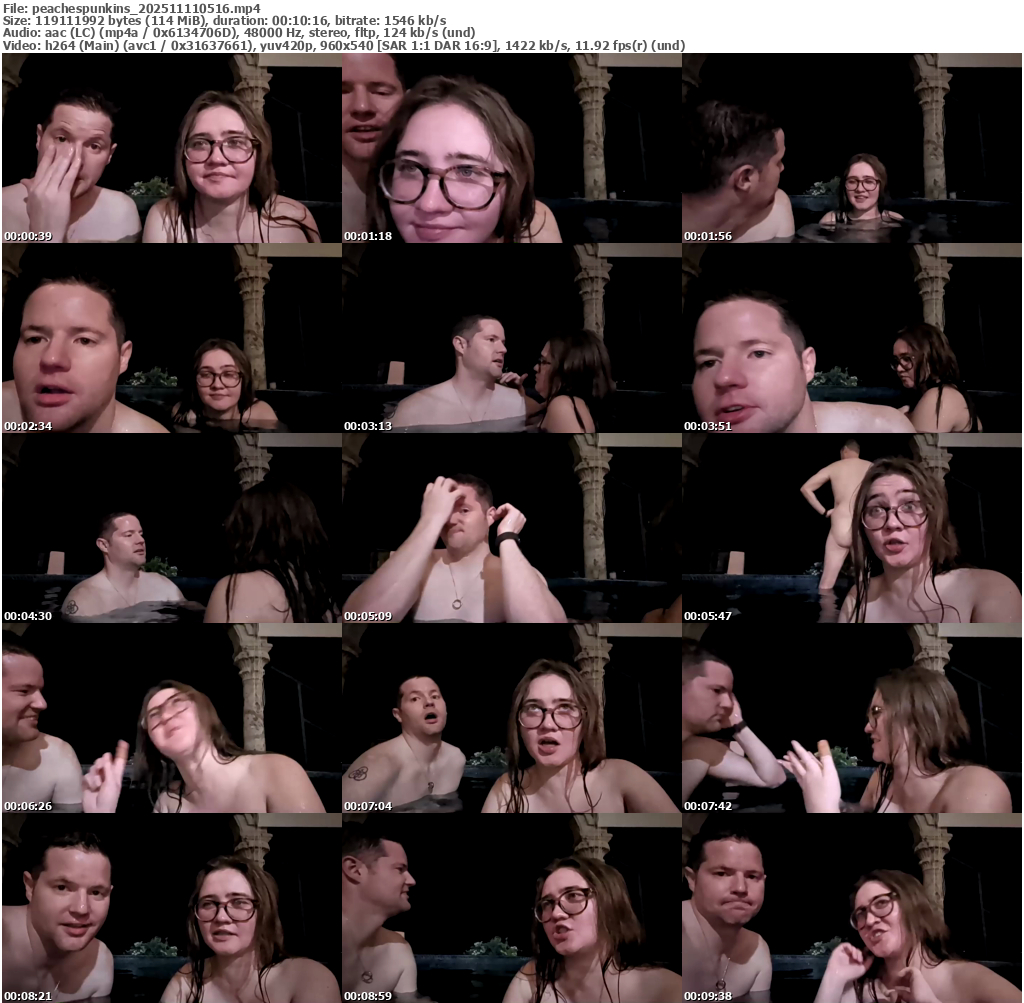Select the Video h264 stream info line
Image resolution: width=1024 pixels, height=1003 pixels.
pyautogui.click(x=344, y=46)
